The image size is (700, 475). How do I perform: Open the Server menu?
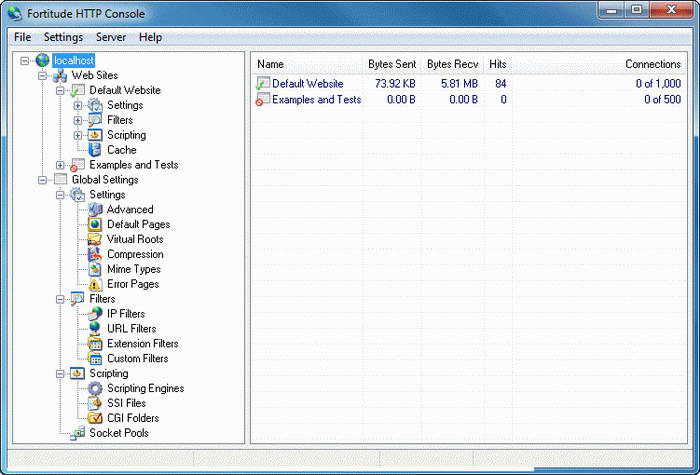click(111, 37)
